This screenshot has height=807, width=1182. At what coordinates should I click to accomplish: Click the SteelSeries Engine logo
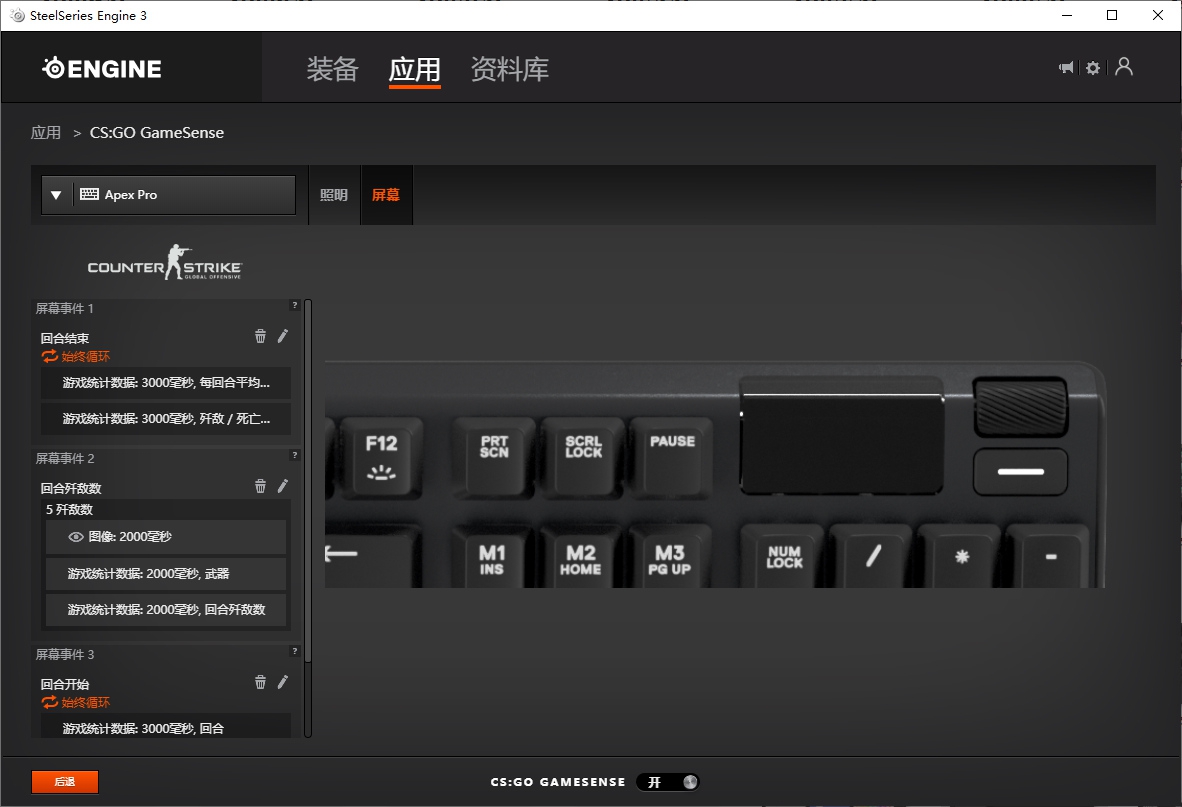pyautogui.click(x=102, y=69)
